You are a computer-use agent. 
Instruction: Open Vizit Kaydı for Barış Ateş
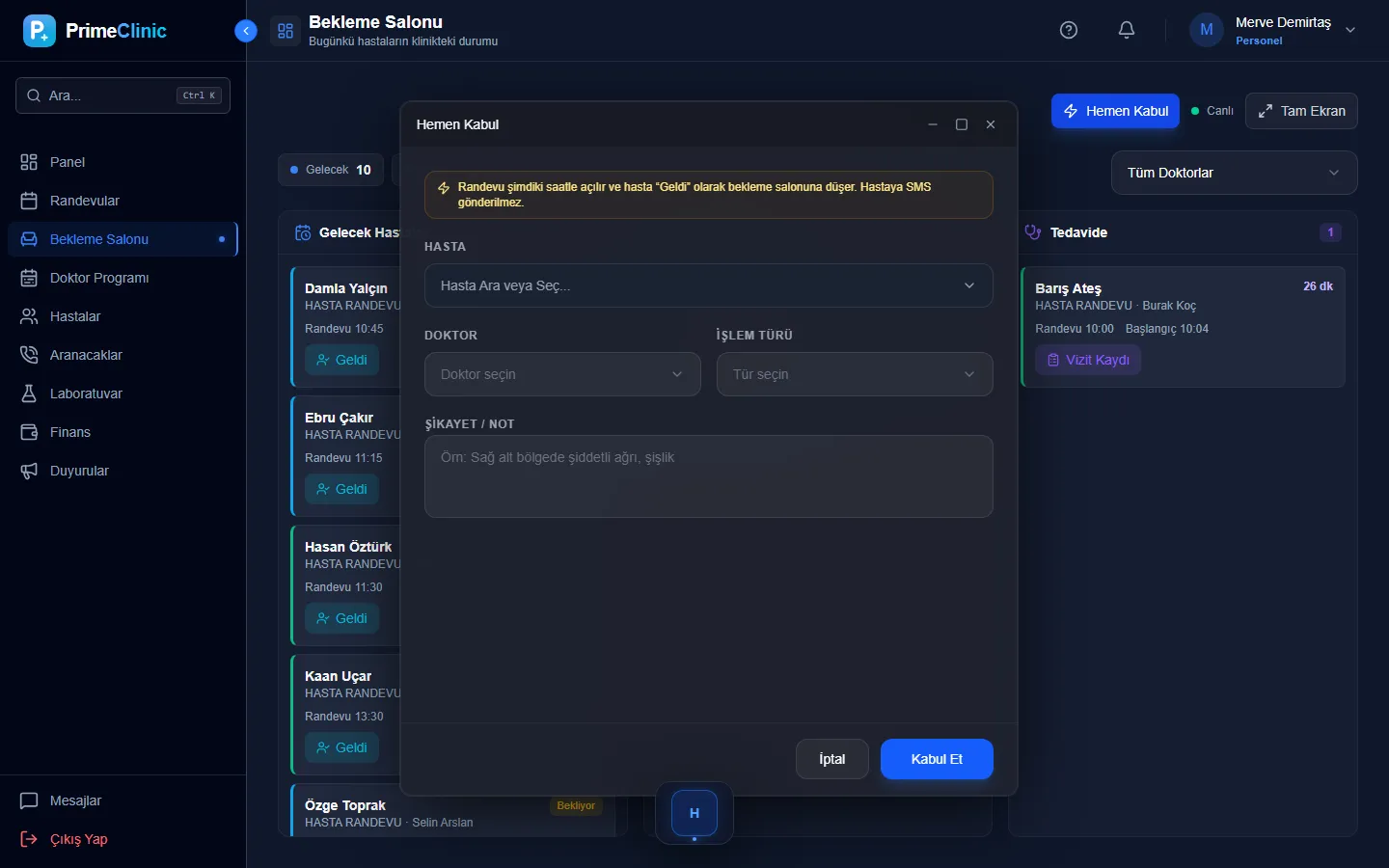point(1088,360)
